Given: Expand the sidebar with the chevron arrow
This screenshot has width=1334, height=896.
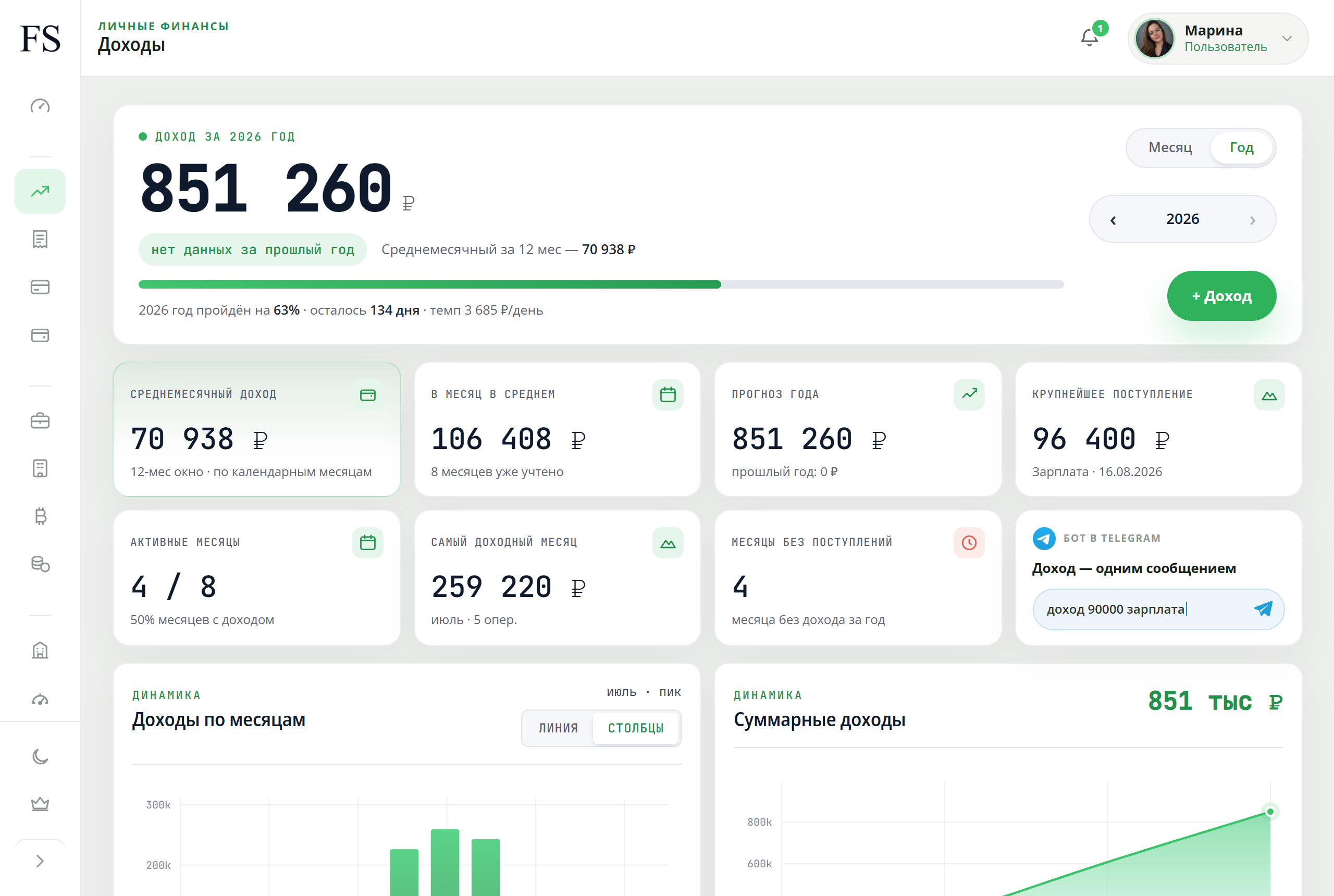Looking at the screenshot, I should point(40,861).
